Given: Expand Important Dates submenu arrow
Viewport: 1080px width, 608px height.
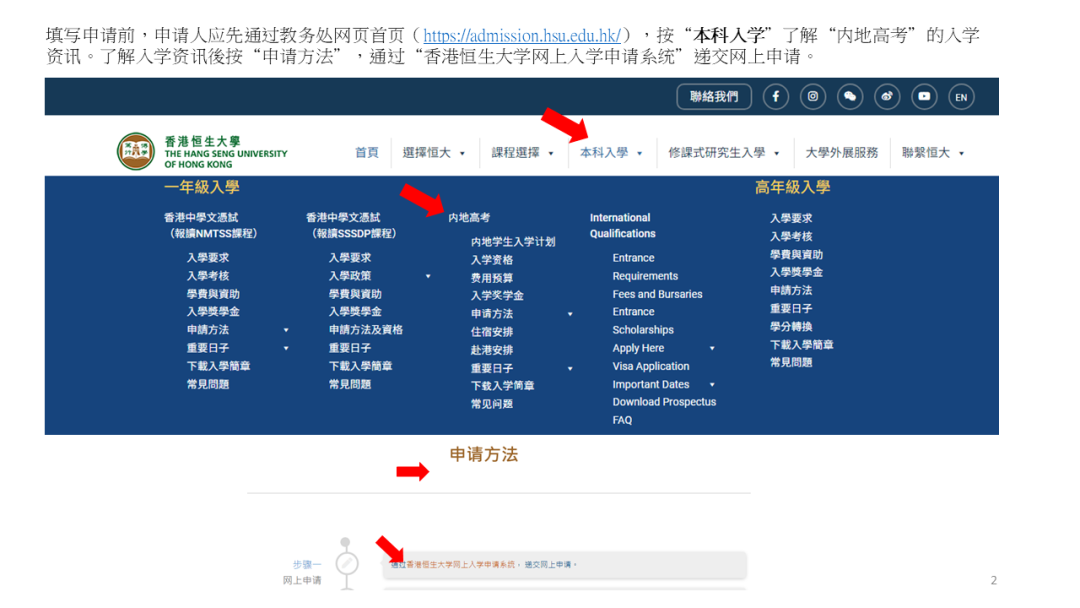Looking at the screenshot, I should click(712, 385).
